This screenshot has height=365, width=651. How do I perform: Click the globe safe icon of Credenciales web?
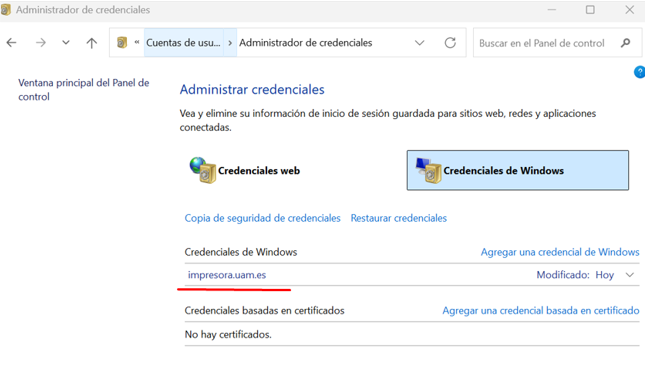click(x=203, y=170)
